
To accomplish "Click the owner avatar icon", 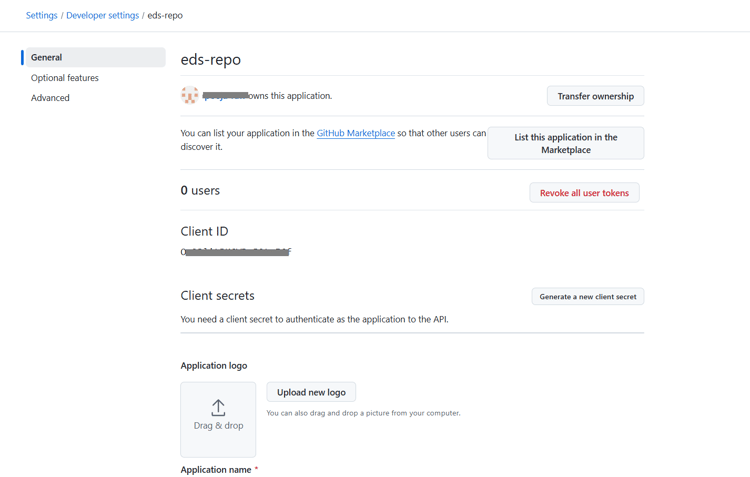I will 189,96.
